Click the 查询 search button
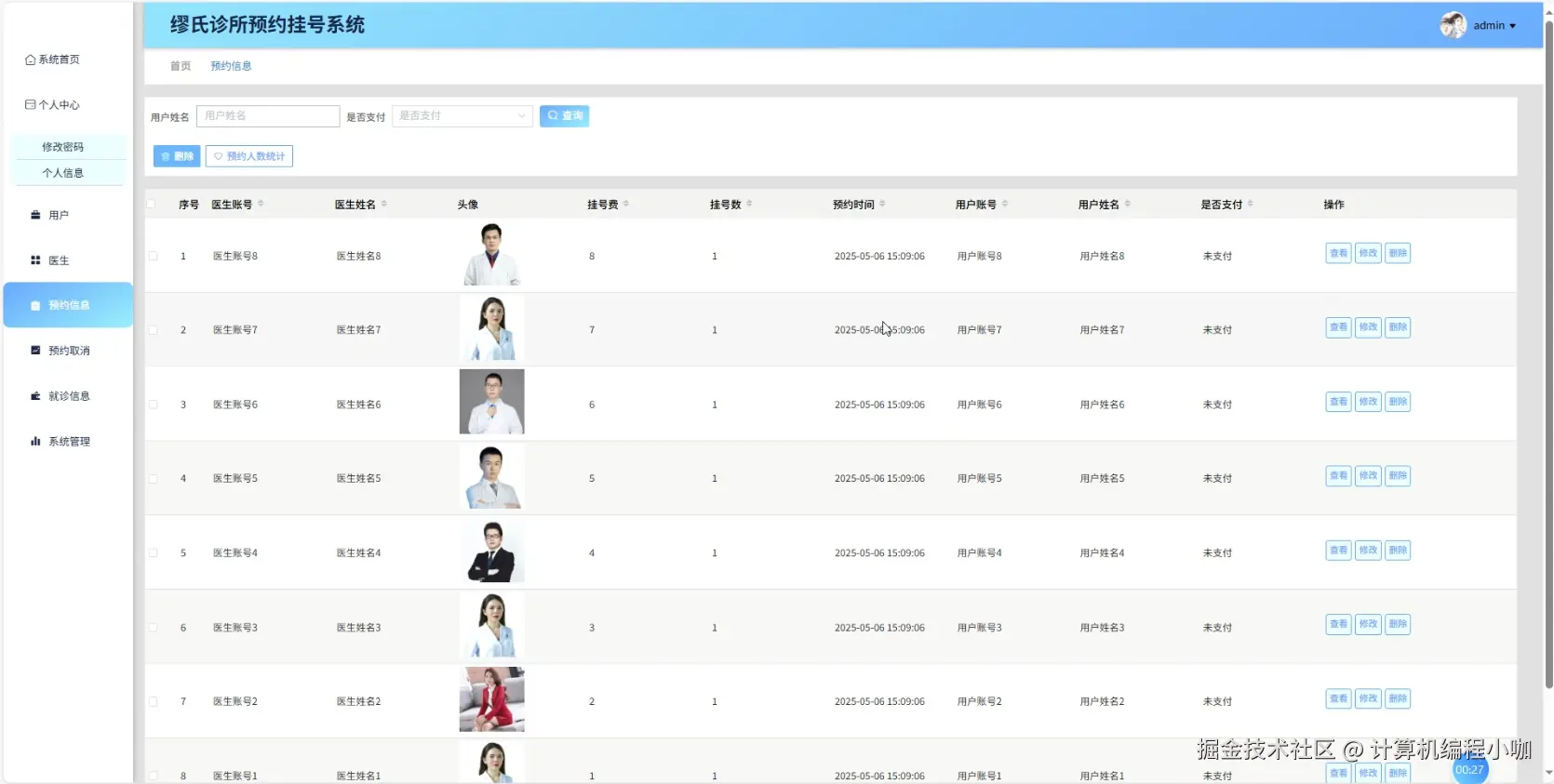 tap(564, 116)
